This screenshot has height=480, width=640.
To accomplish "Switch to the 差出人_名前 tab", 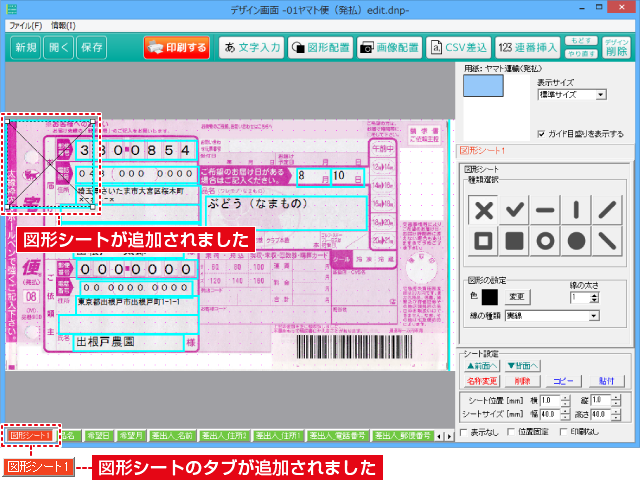I will (172, 436).
